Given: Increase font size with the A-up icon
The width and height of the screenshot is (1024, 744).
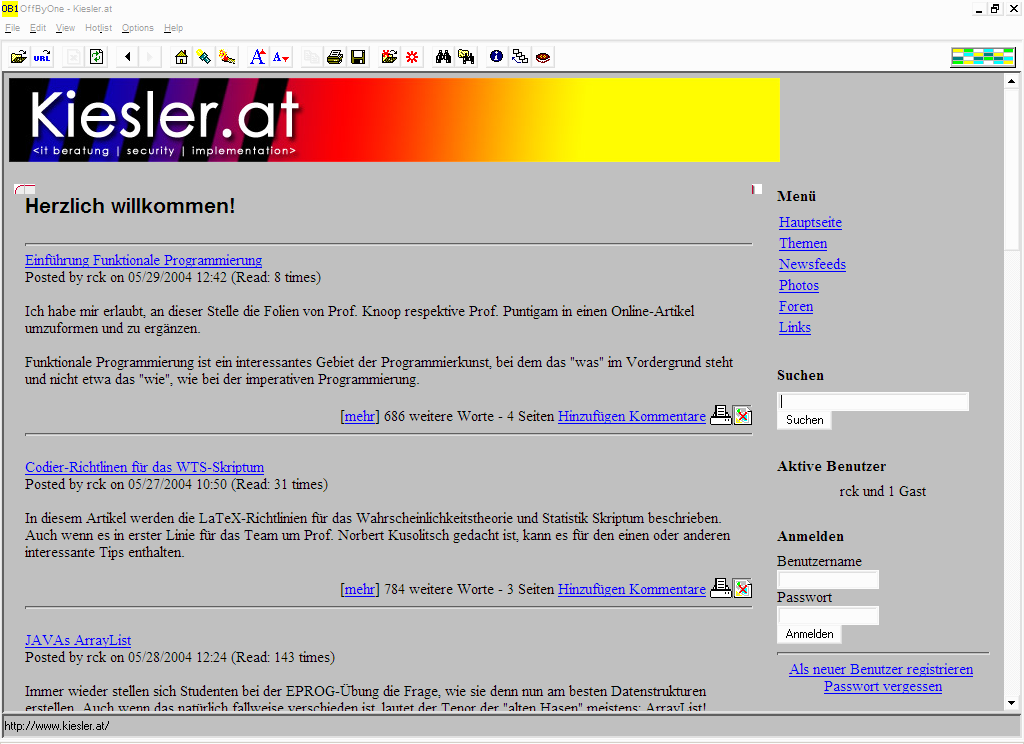Looking at the screenshot, I should point(258,57).
